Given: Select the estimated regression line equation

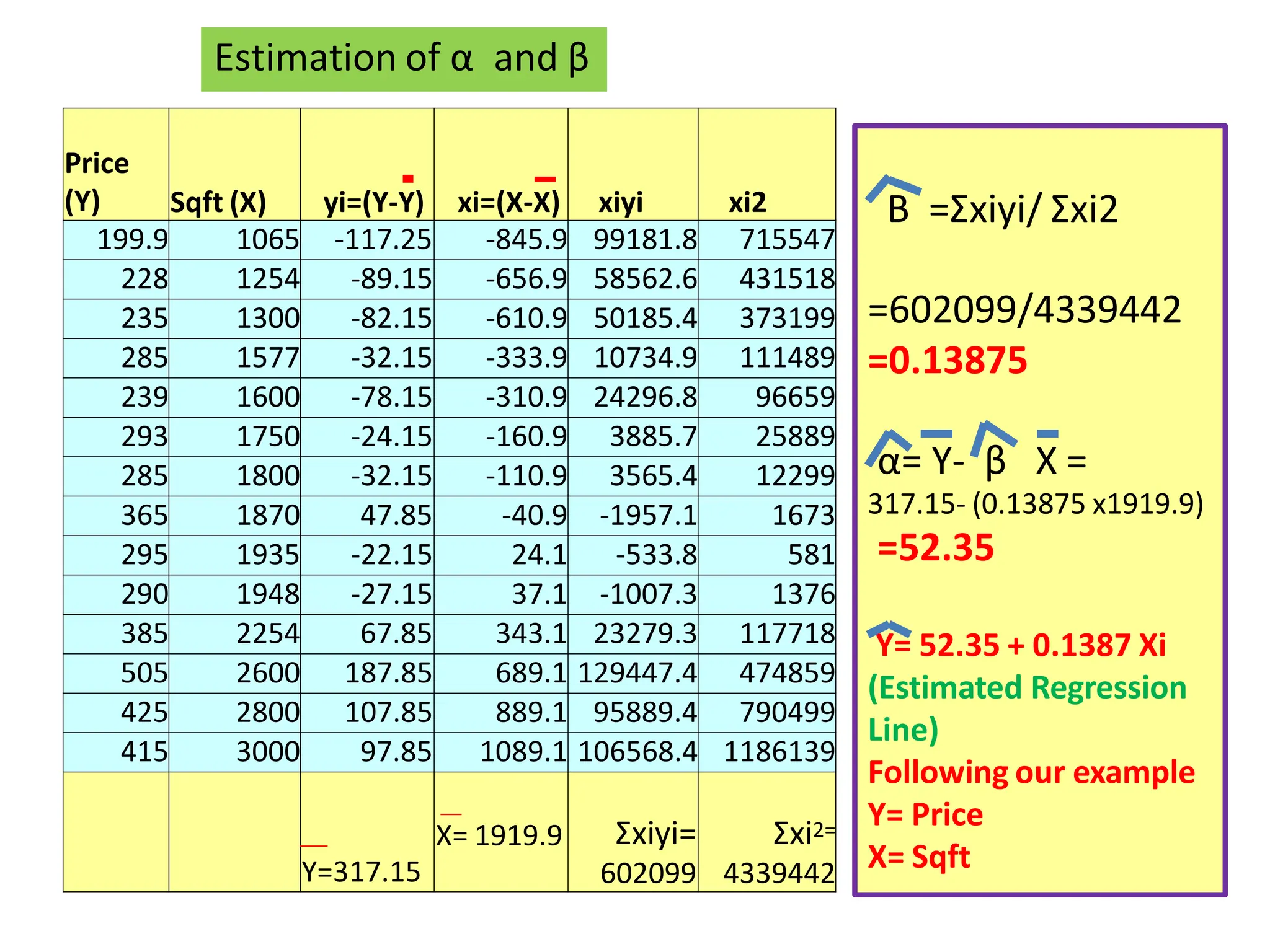Looking at the screenshot, I should [x=1020, y=645].
